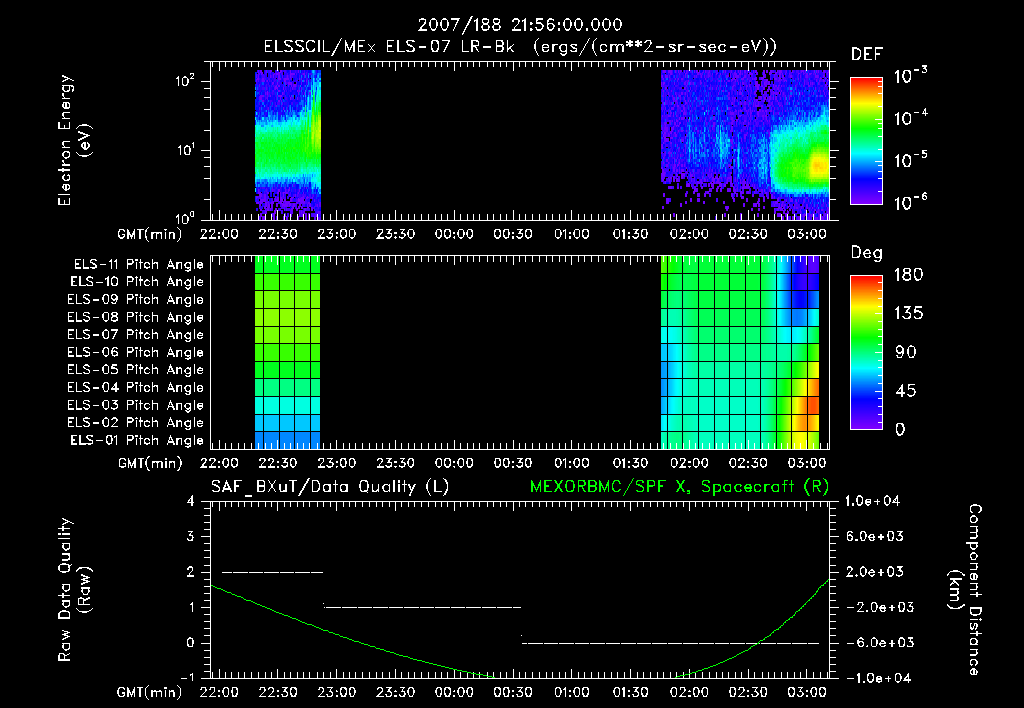Click the 180 value on Deg color bar
This screenshot has height=708, width=1024.
(x=908, y=274)
